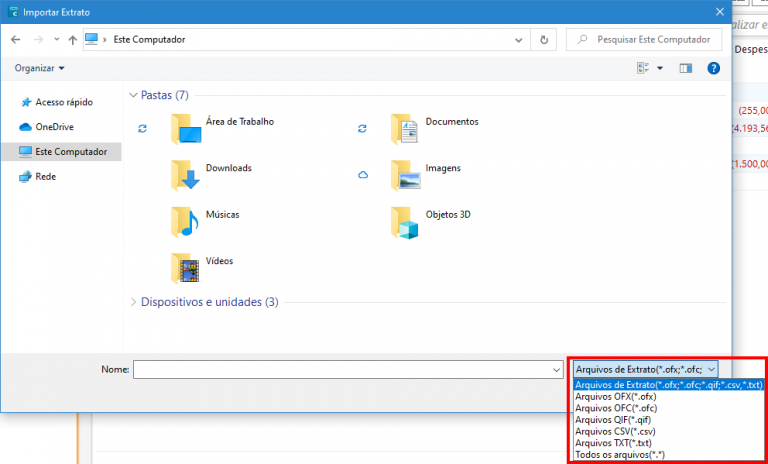Collapse the Pastas section
Viewport: 768px width, 464px height.
(135, 95)
